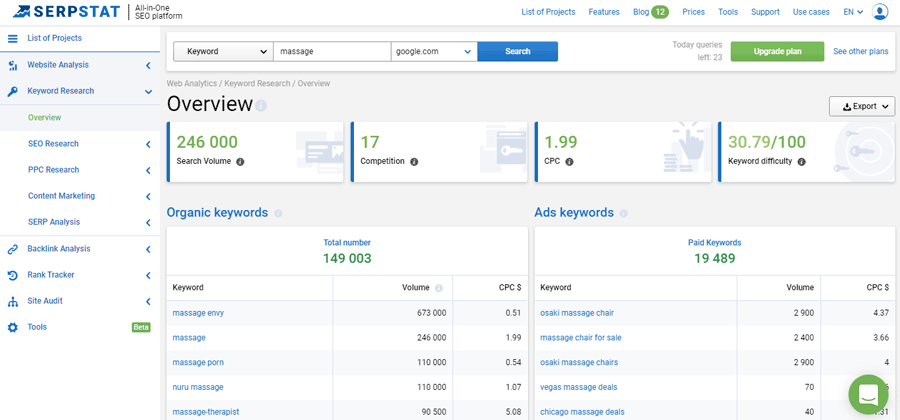This screenshot has height=420, width=900.
Task: Click the Site Audit hierarchy icon
Action: coord(12,301)
